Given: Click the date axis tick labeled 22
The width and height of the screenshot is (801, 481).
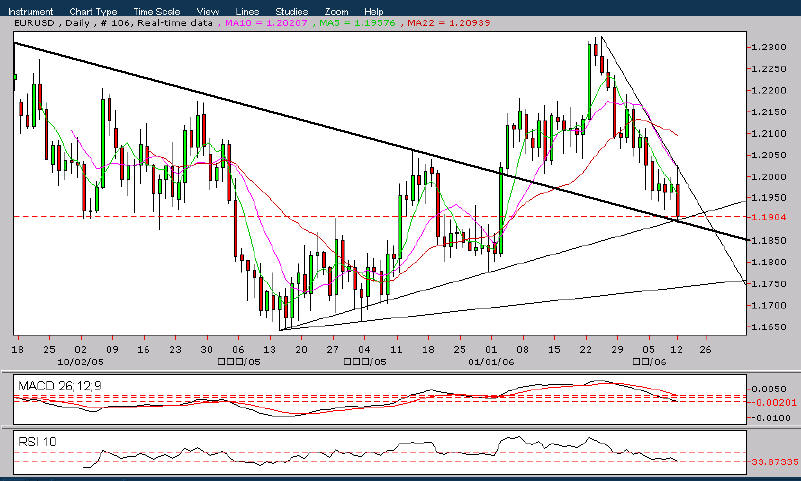Looking at the screenshot, I should tap(585, 350).
